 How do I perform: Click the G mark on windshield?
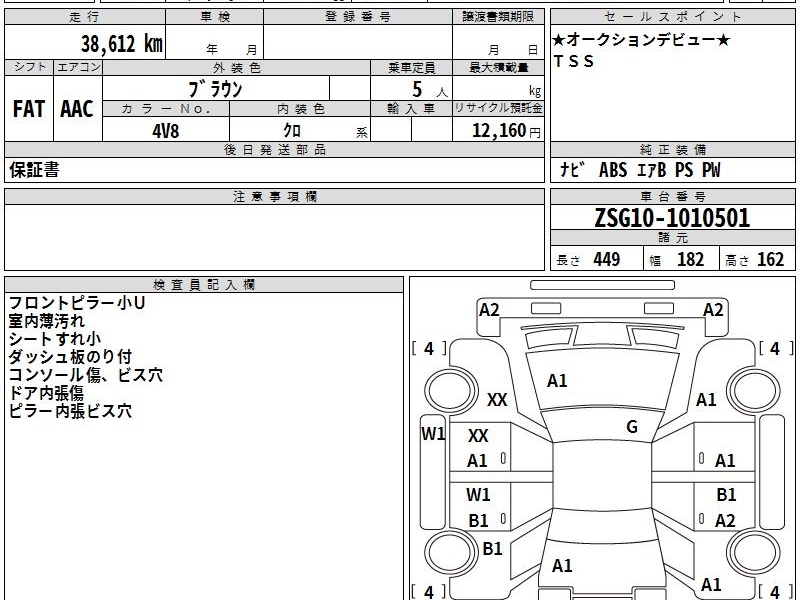pyautogui.click(x=632, y=426)
